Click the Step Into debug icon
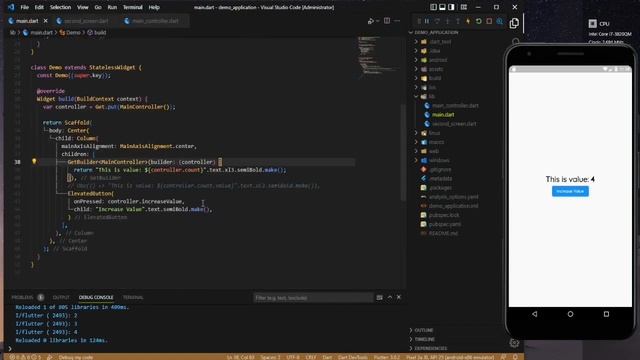Image resolution: width=640 pixels, height=360 pixels. (x=447, y=21)
